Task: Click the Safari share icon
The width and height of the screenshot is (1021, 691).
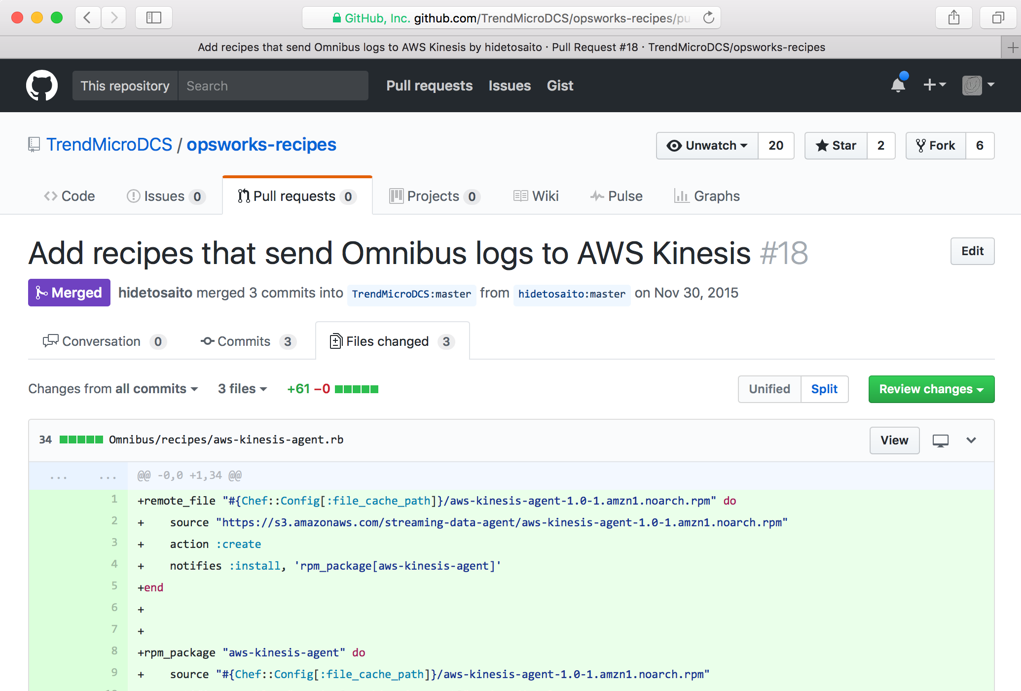Action: (x=953, y=18)
